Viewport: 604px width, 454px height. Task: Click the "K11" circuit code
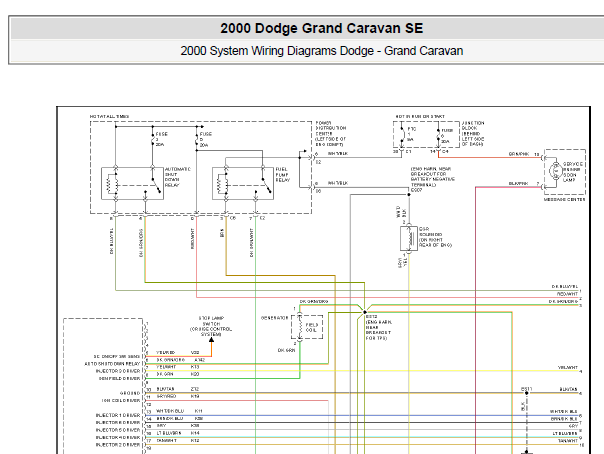tap(199, 411)
